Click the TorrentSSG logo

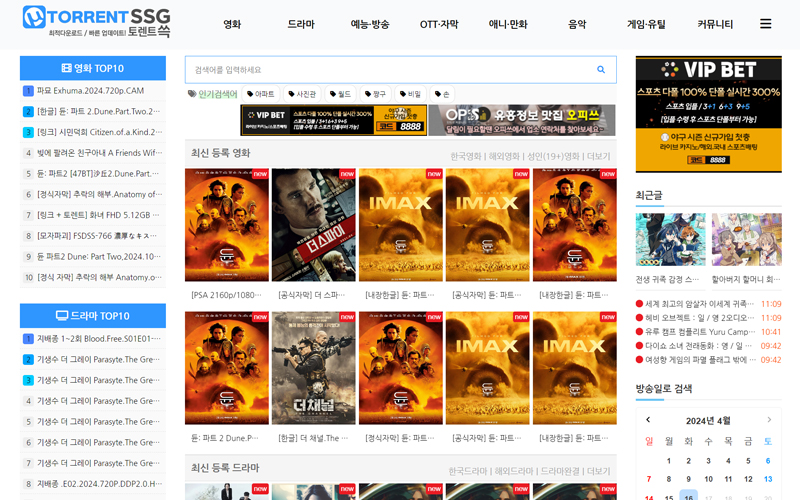[x=96, y=21]
